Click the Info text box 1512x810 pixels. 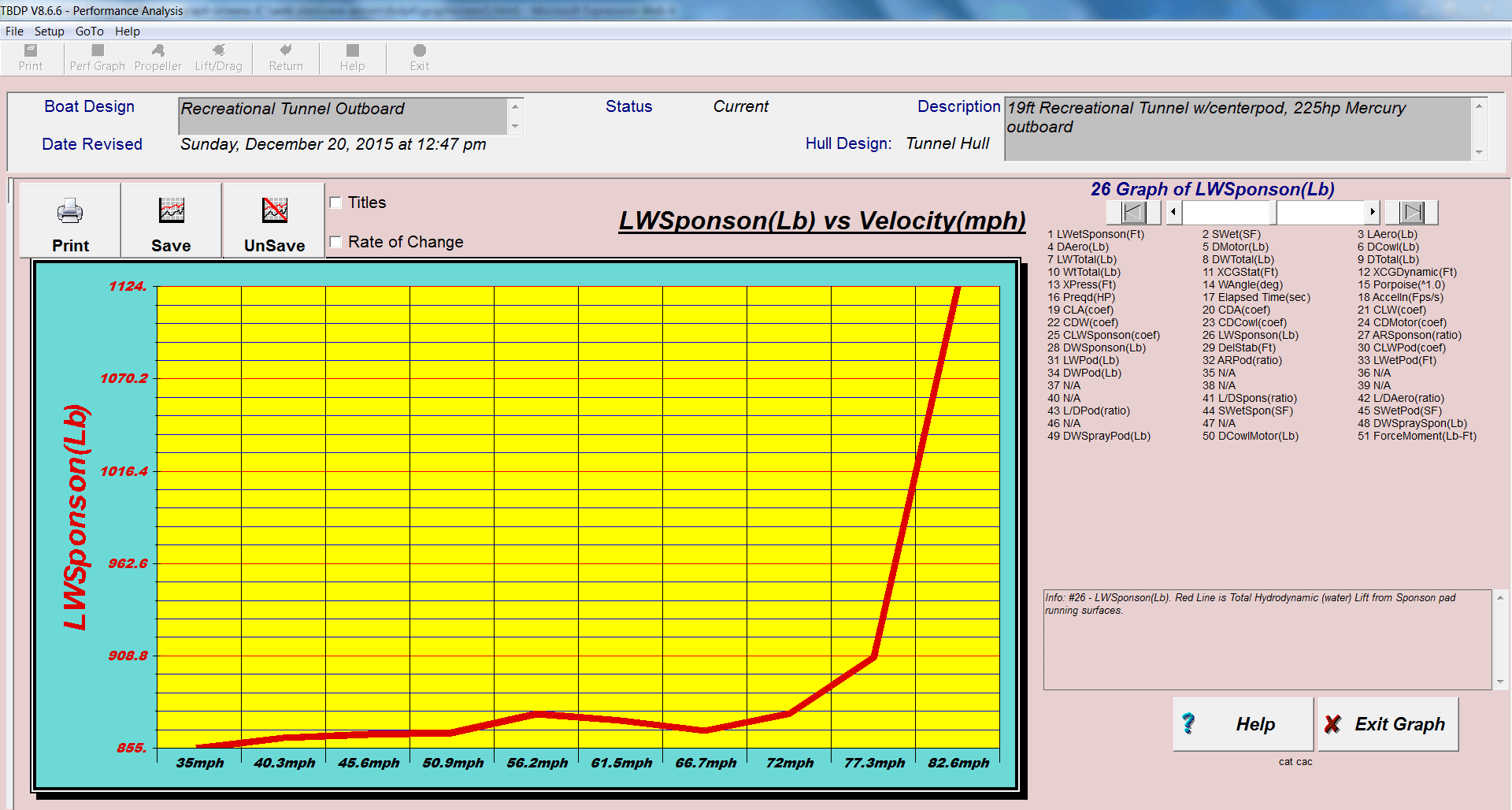click(x=1268, y=639)
